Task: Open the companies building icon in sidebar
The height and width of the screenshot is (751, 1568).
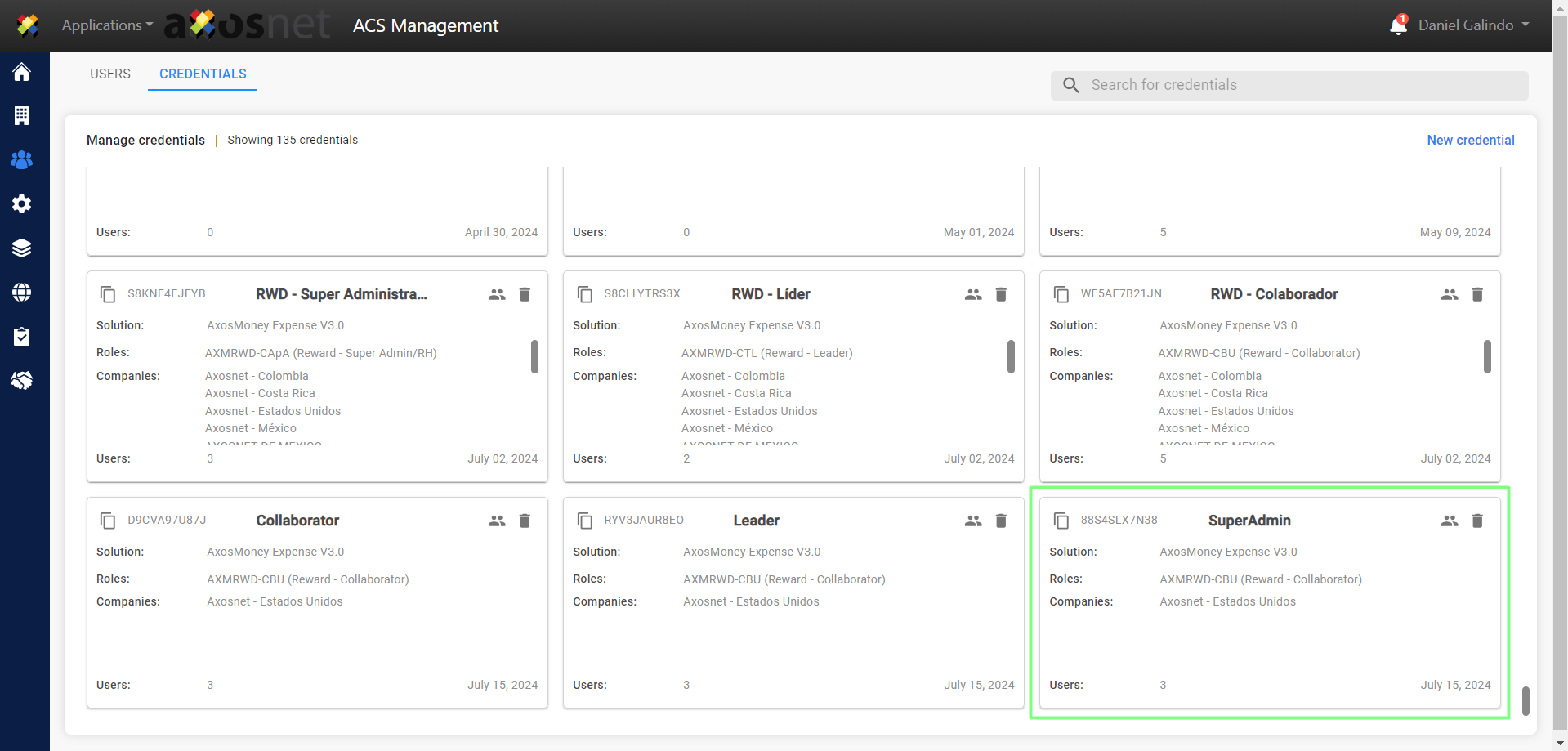Action: [22, 116]
